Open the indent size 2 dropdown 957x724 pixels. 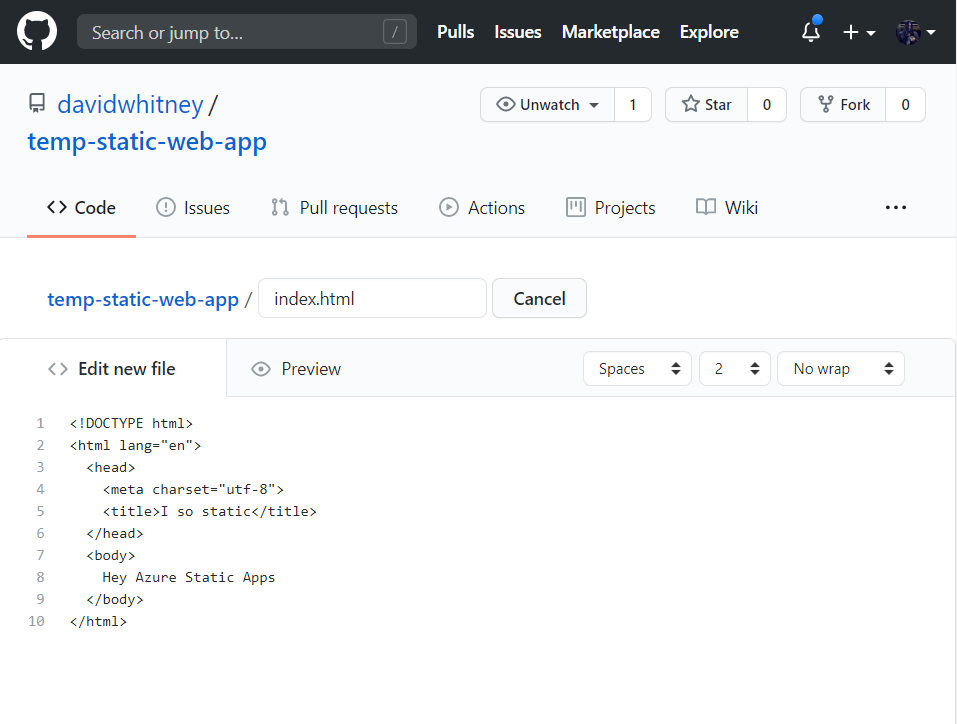(734, 369)
